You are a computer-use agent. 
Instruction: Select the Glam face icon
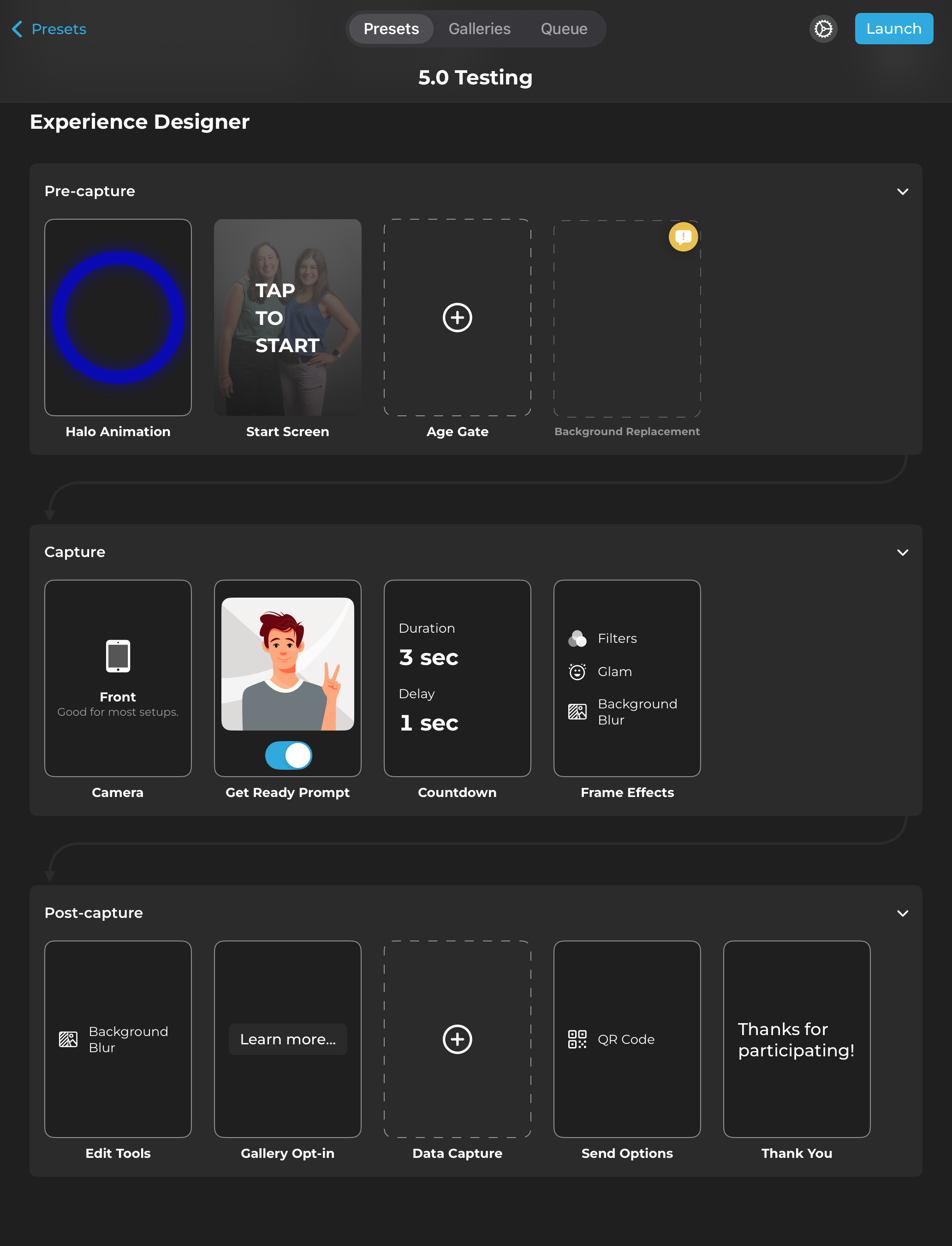click(x=577, y=672)
